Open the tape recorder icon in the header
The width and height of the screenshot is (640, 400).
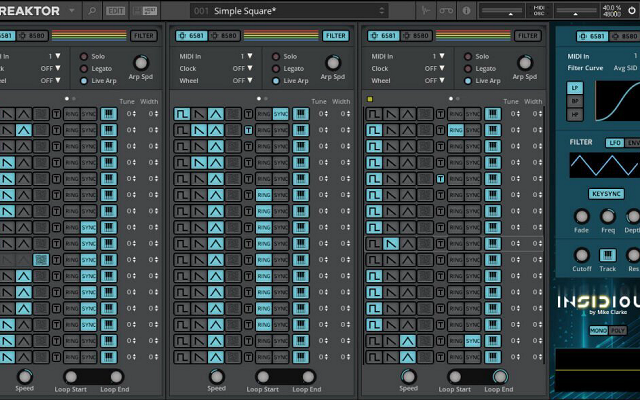(446, 11)
